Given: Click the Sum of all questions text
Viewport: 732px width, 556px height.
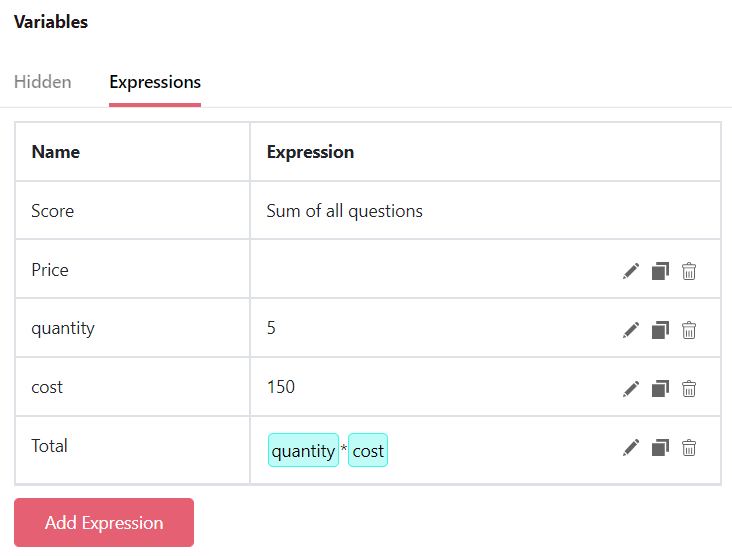Looking at the screenshot, I should pos(345,211).
